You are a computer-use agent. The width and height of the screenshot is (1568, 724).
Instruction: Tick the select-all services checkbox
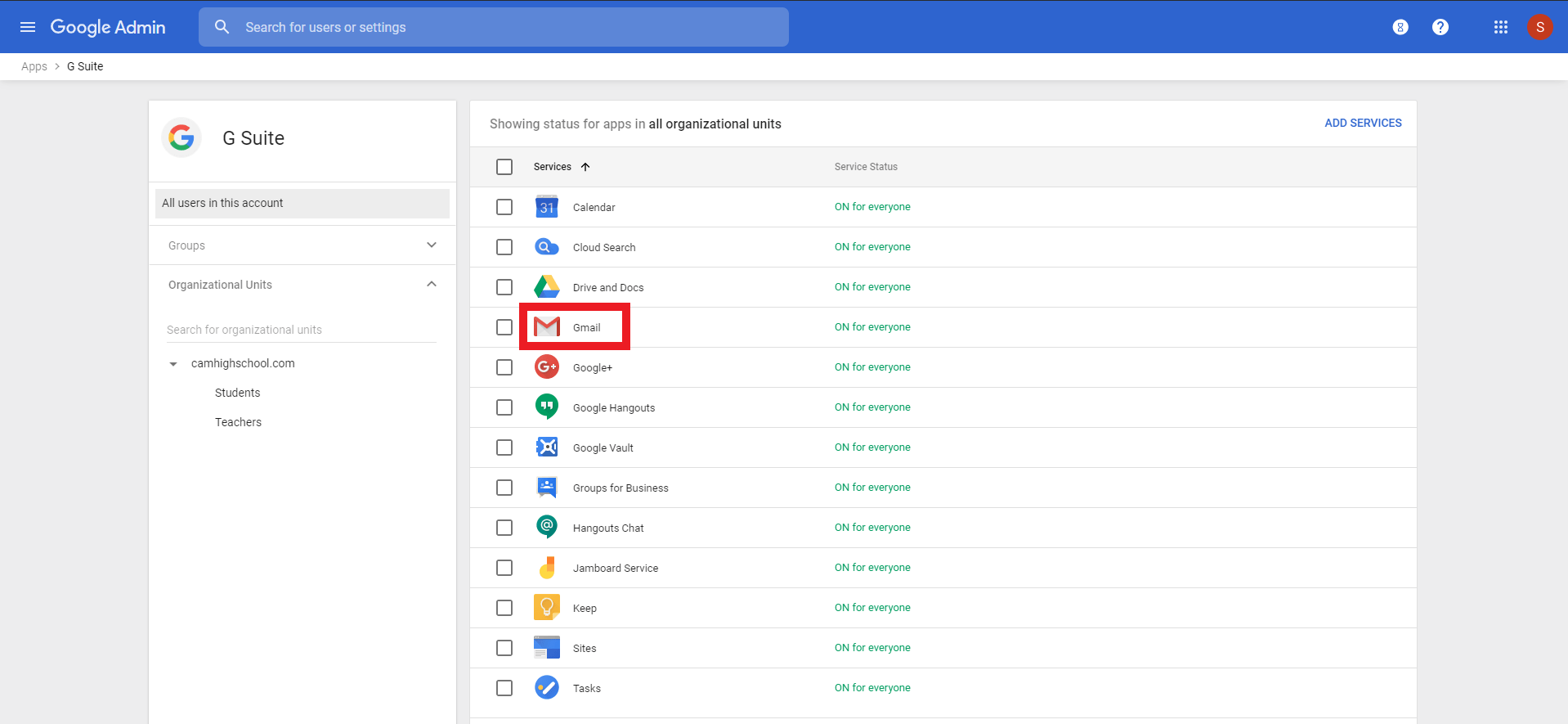point(504,167)
